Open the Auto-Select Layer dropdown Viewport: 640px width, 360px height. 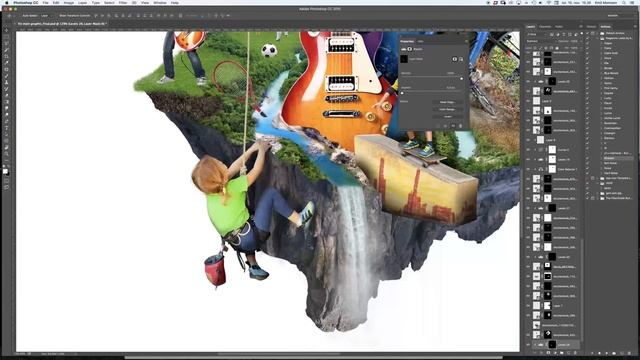tap(46, 16)
